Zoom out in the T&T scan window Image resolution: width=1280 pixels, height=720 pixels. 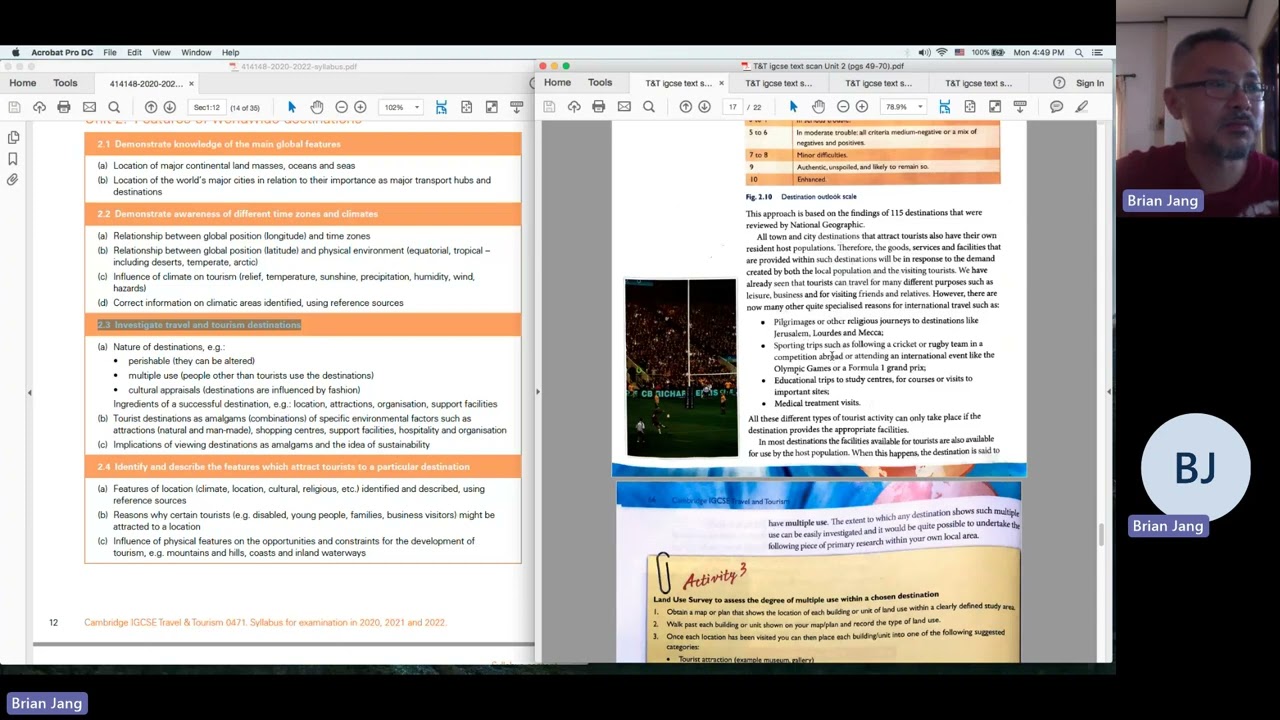(x=843, y=107)
